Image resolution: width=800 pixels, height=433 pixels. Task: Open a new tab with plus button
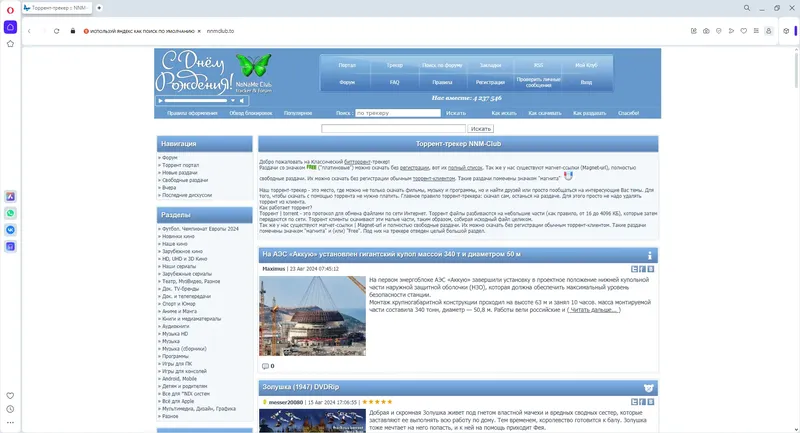coord(99,8)
